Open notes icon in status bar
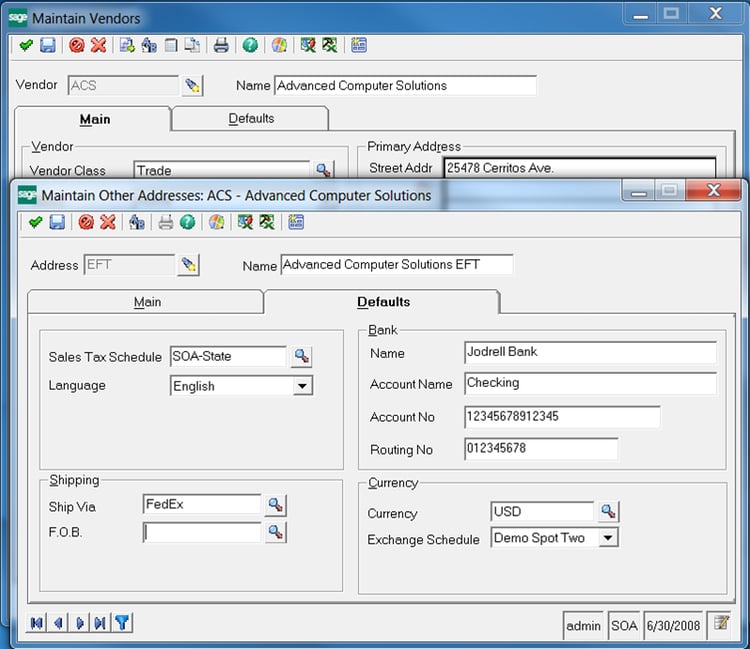Viewport: 750px width, 649px height. pos(720,625)
